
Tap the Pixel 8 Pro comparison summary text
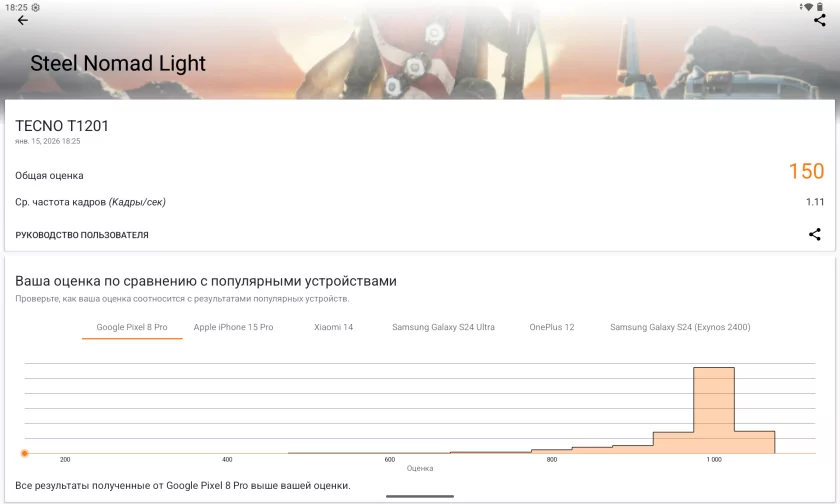point(183,486)
